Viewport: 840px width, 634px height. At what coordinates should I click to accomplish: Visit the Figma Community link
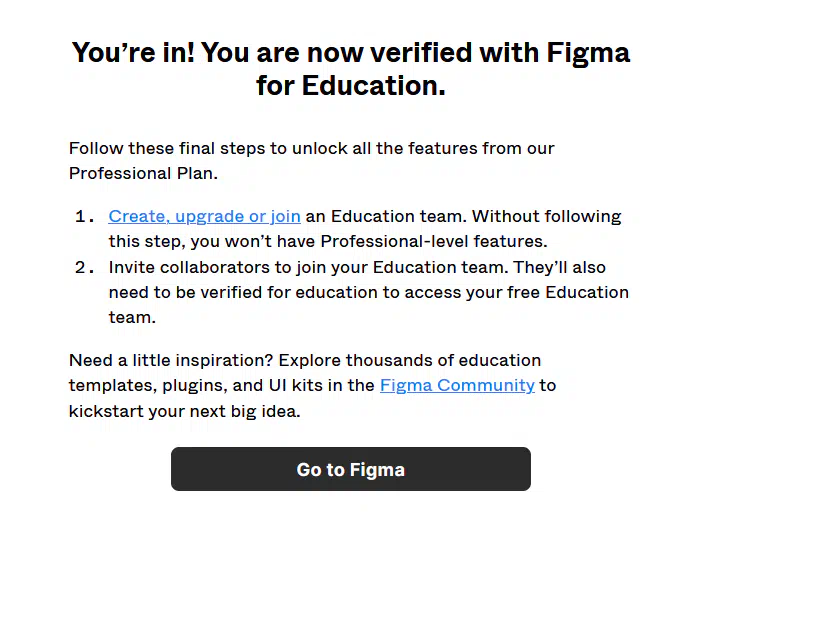coord(457,385)
